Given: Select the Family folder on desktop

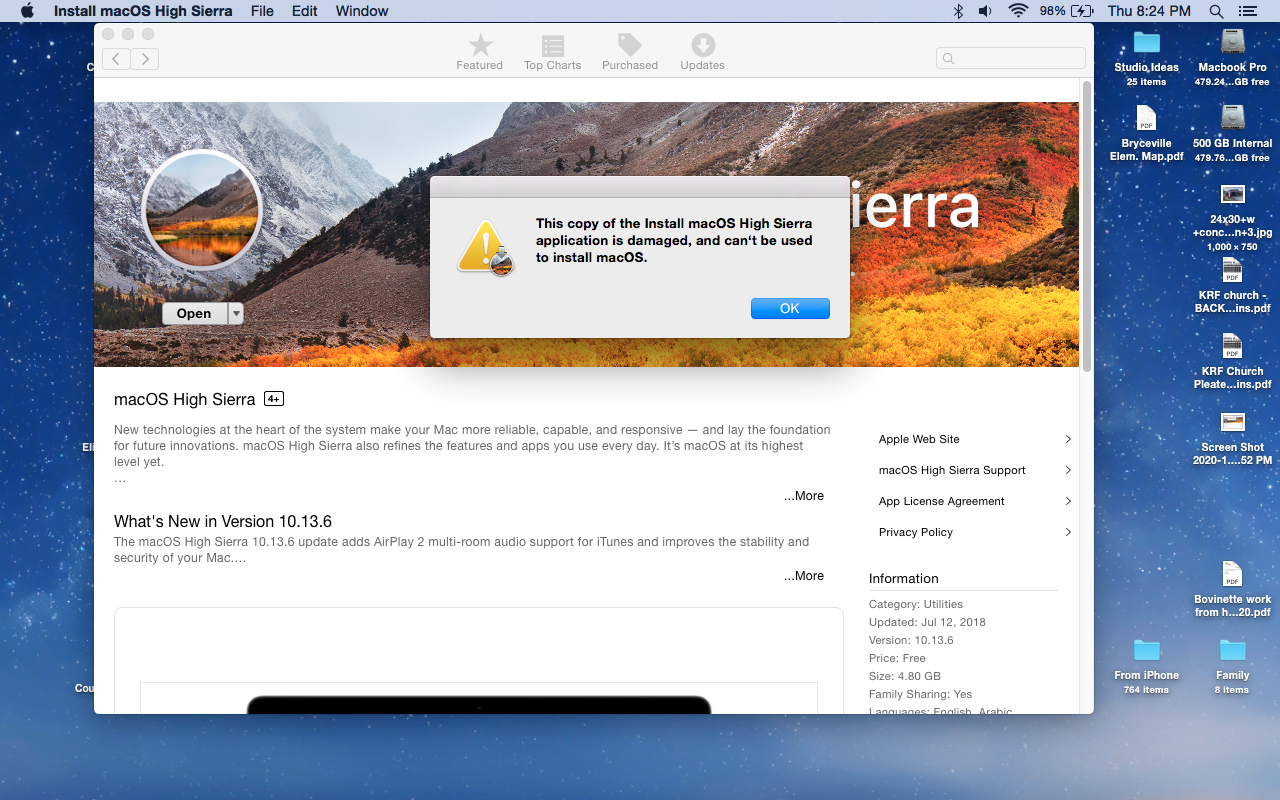Looking at the screenshot, I should tap(1233, 666).
